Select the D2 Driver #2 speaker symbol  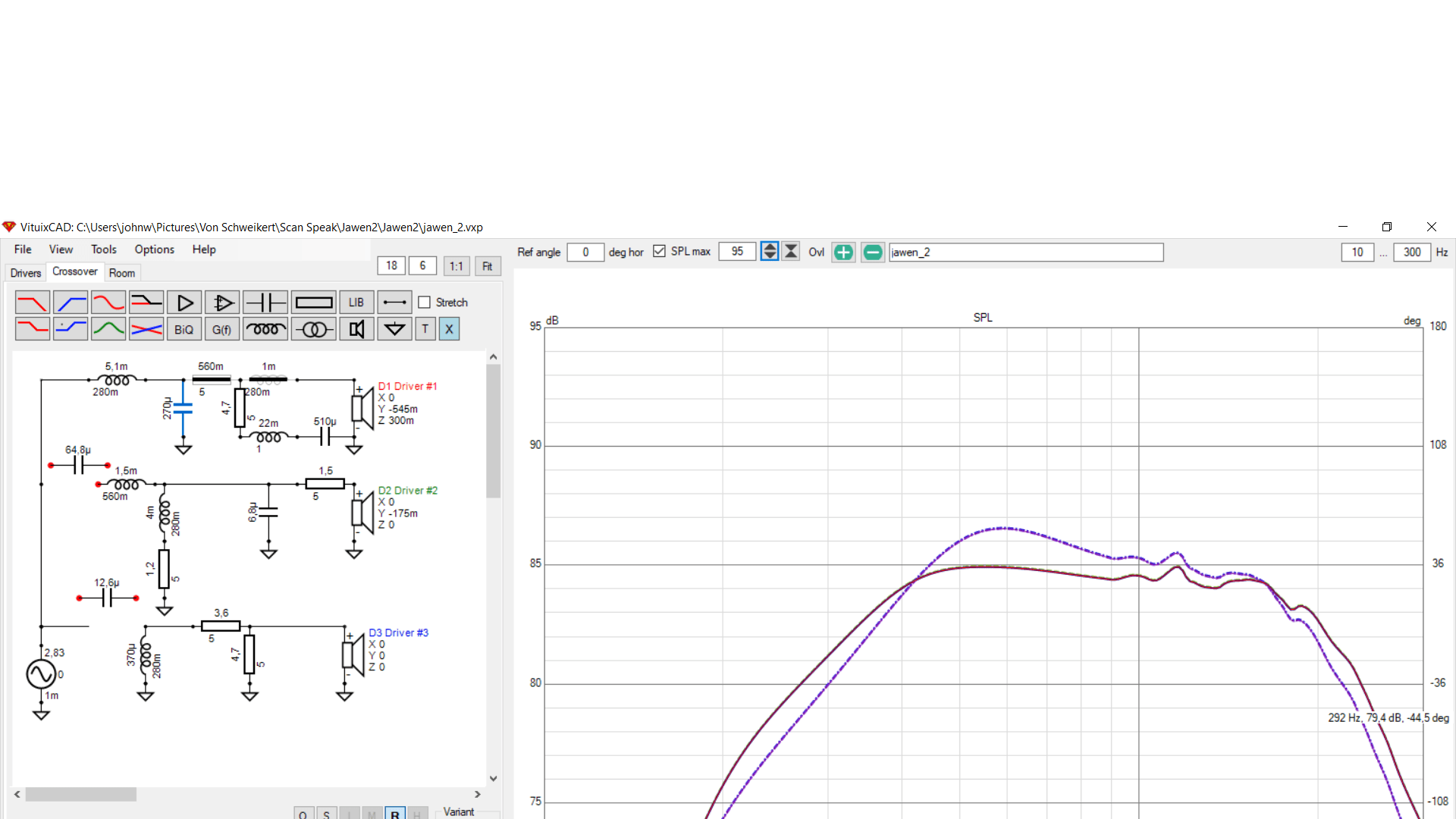pyautogui.click(x=362, y=513)
